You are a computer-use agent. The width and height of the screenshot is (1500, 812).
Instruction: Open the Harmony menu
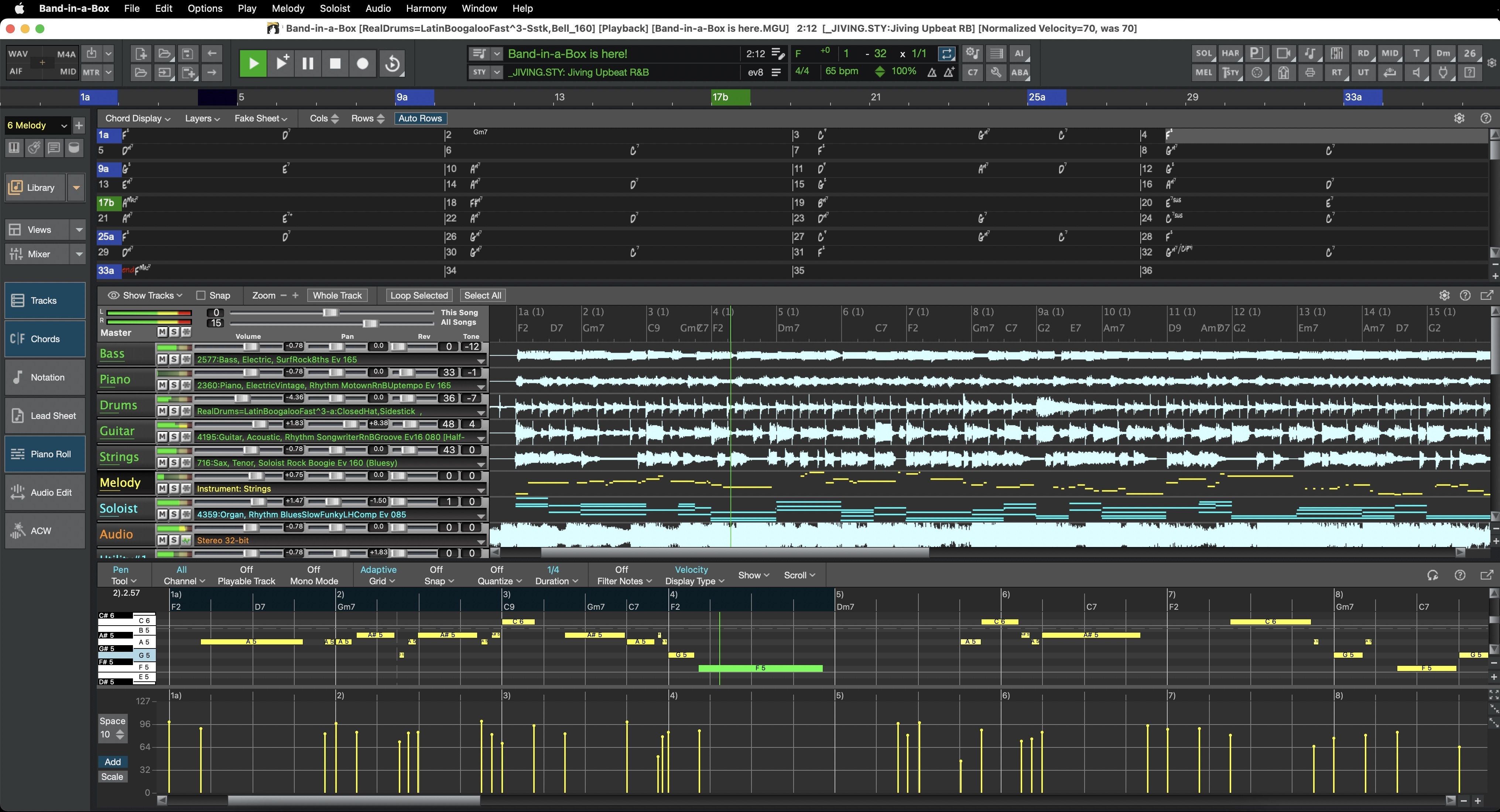426,9
